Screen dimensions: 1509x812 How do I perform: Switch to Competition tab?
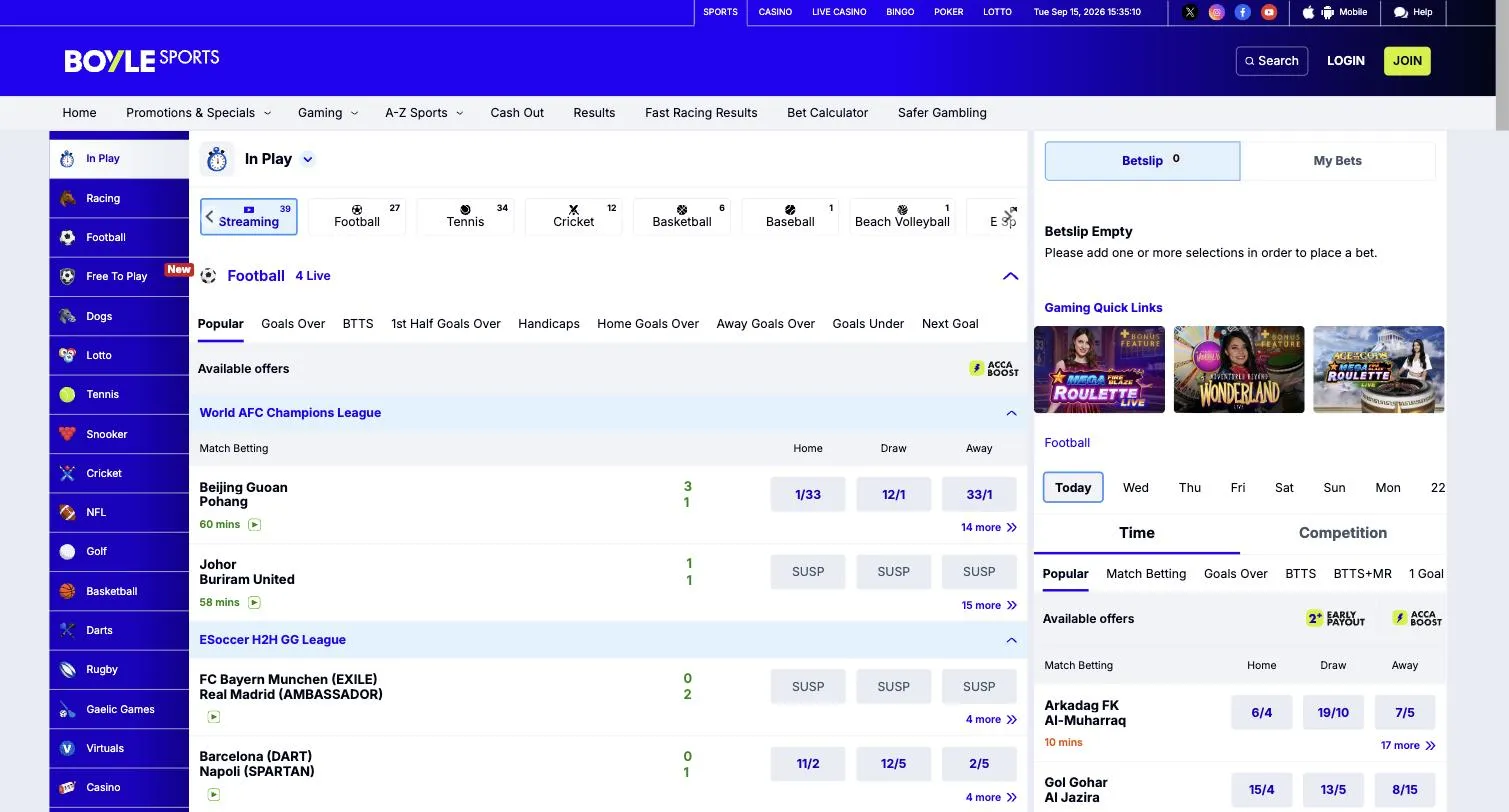pyautogui.click(x=1343, y=533)
